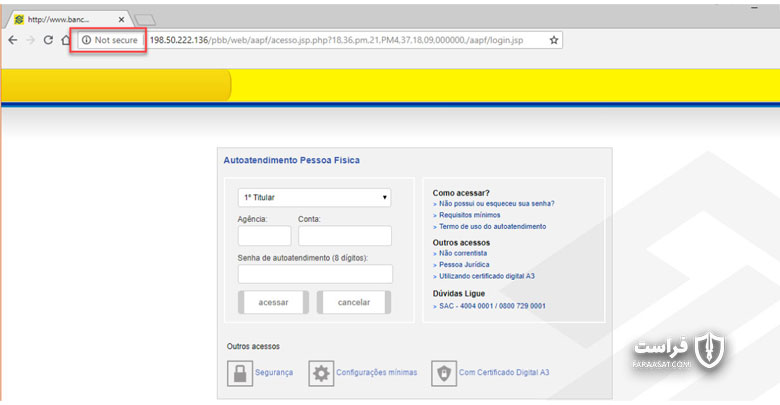Reload the page with the refresh icon
Viewport: 780px width, 405px height.
(x=48, y=40)
